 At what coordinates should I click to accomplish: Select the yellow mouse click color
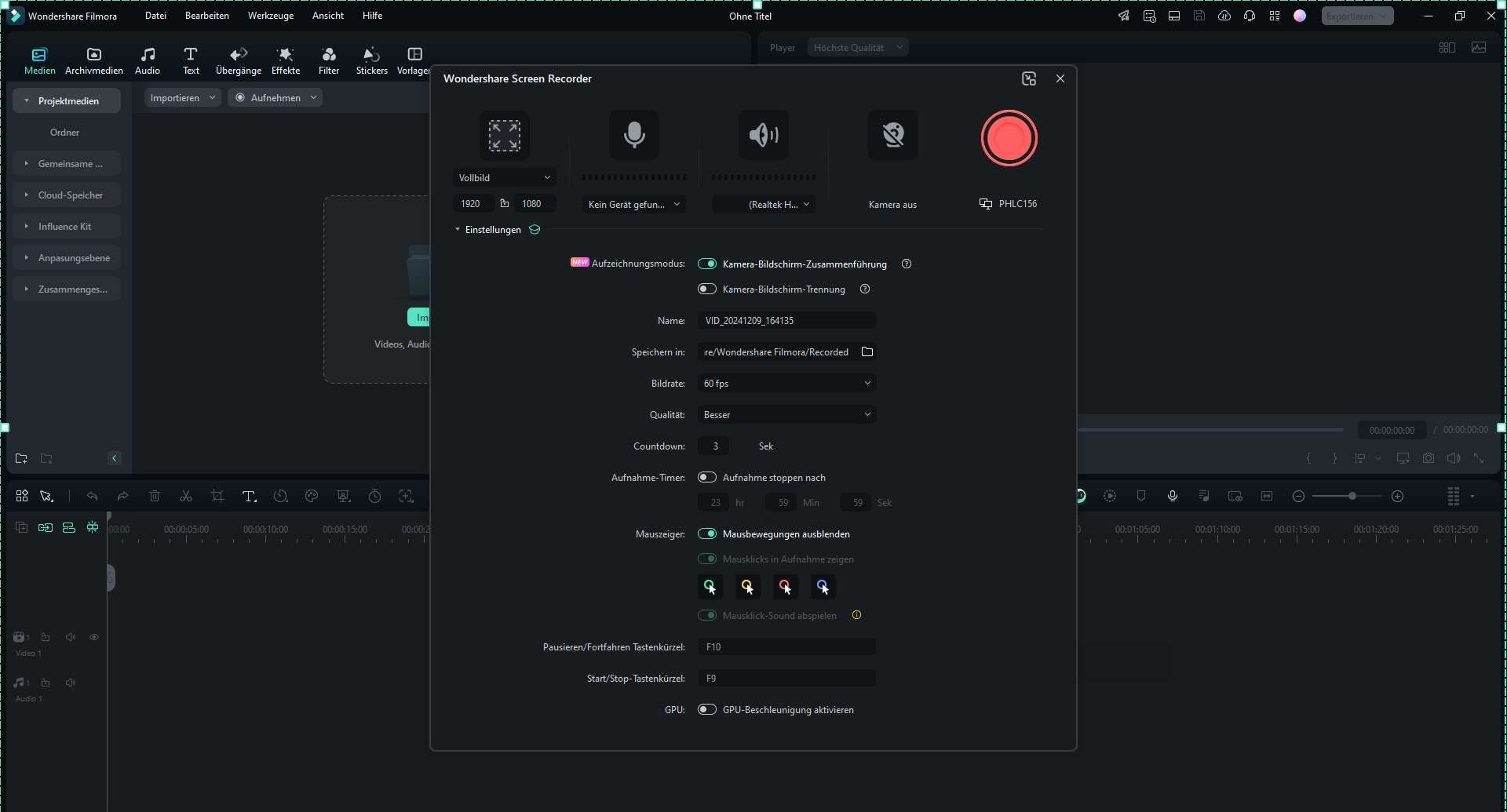pos(747,587)
